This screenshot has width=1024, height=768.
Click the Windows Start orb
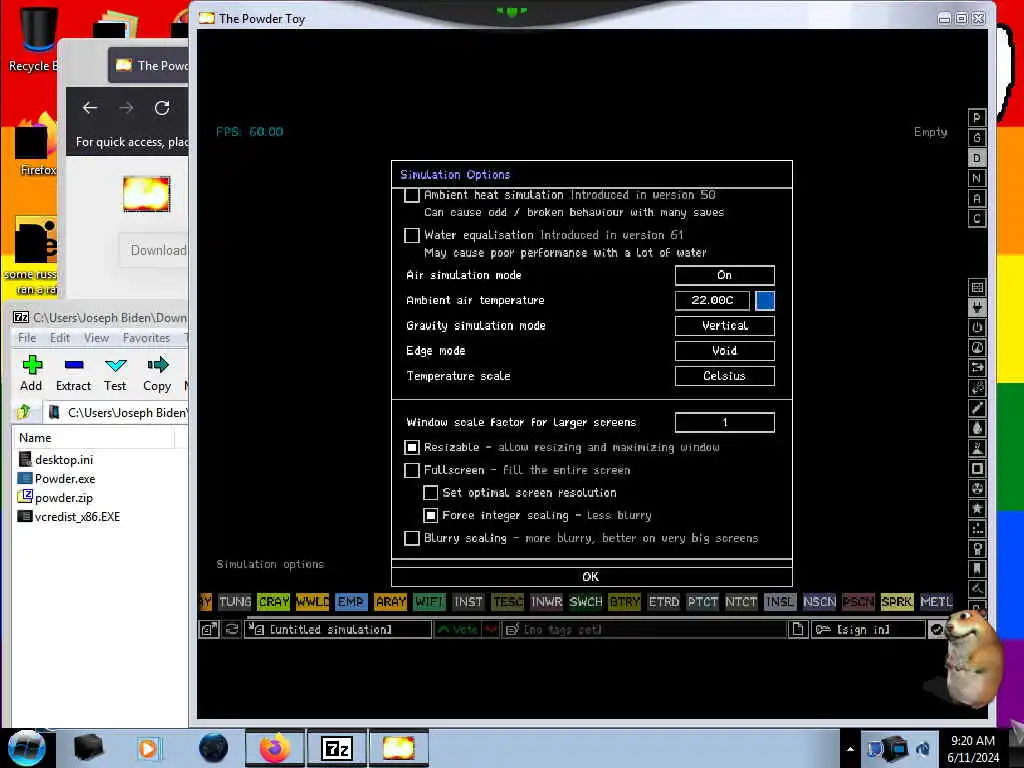(26, 748)
